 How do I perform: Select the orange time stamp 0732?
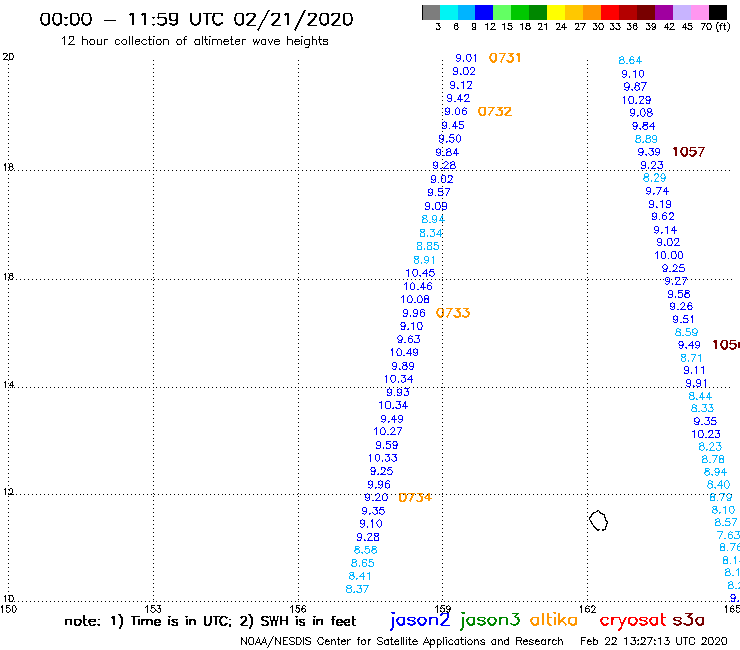(495, 112)
